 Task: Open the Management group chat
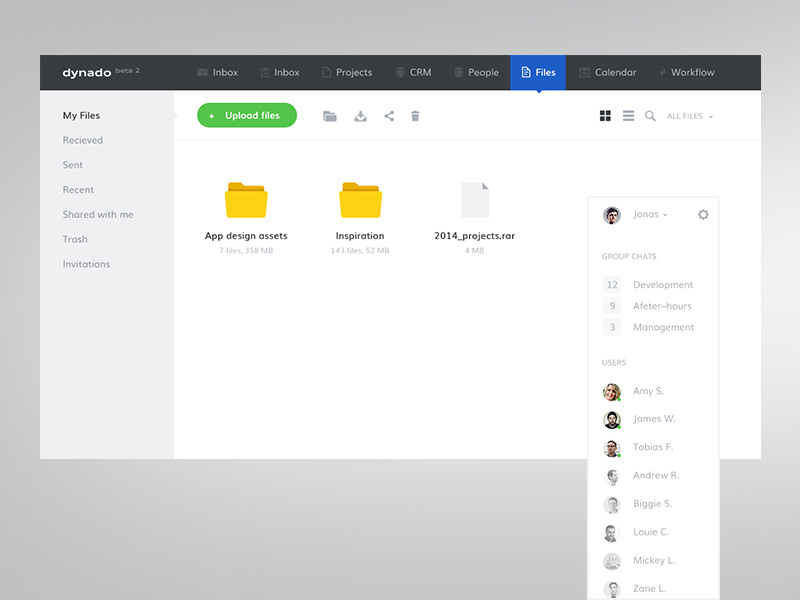coord(663,327)
